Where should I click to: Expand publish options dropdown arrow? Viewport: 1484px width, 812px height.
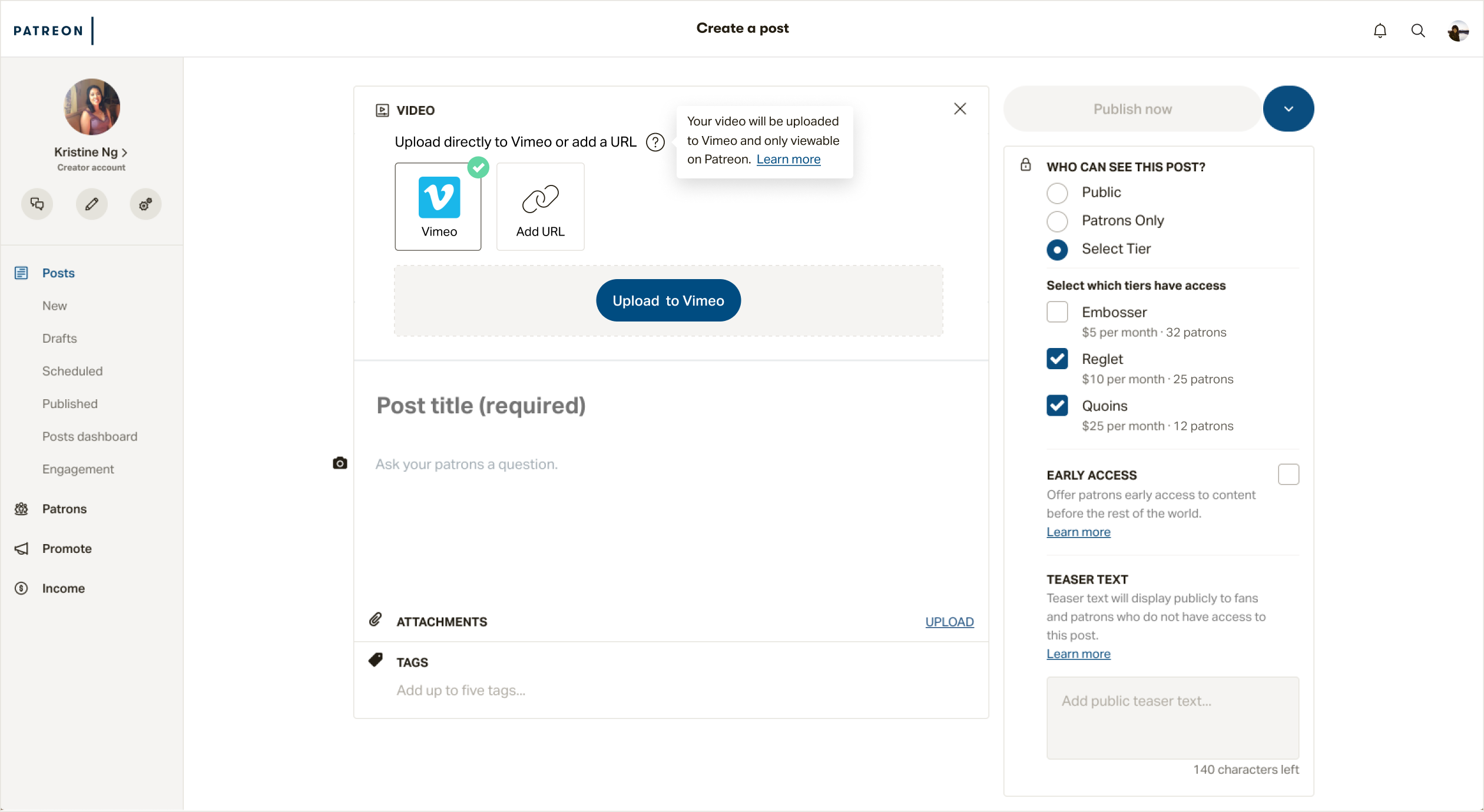tap(1288, 109)
